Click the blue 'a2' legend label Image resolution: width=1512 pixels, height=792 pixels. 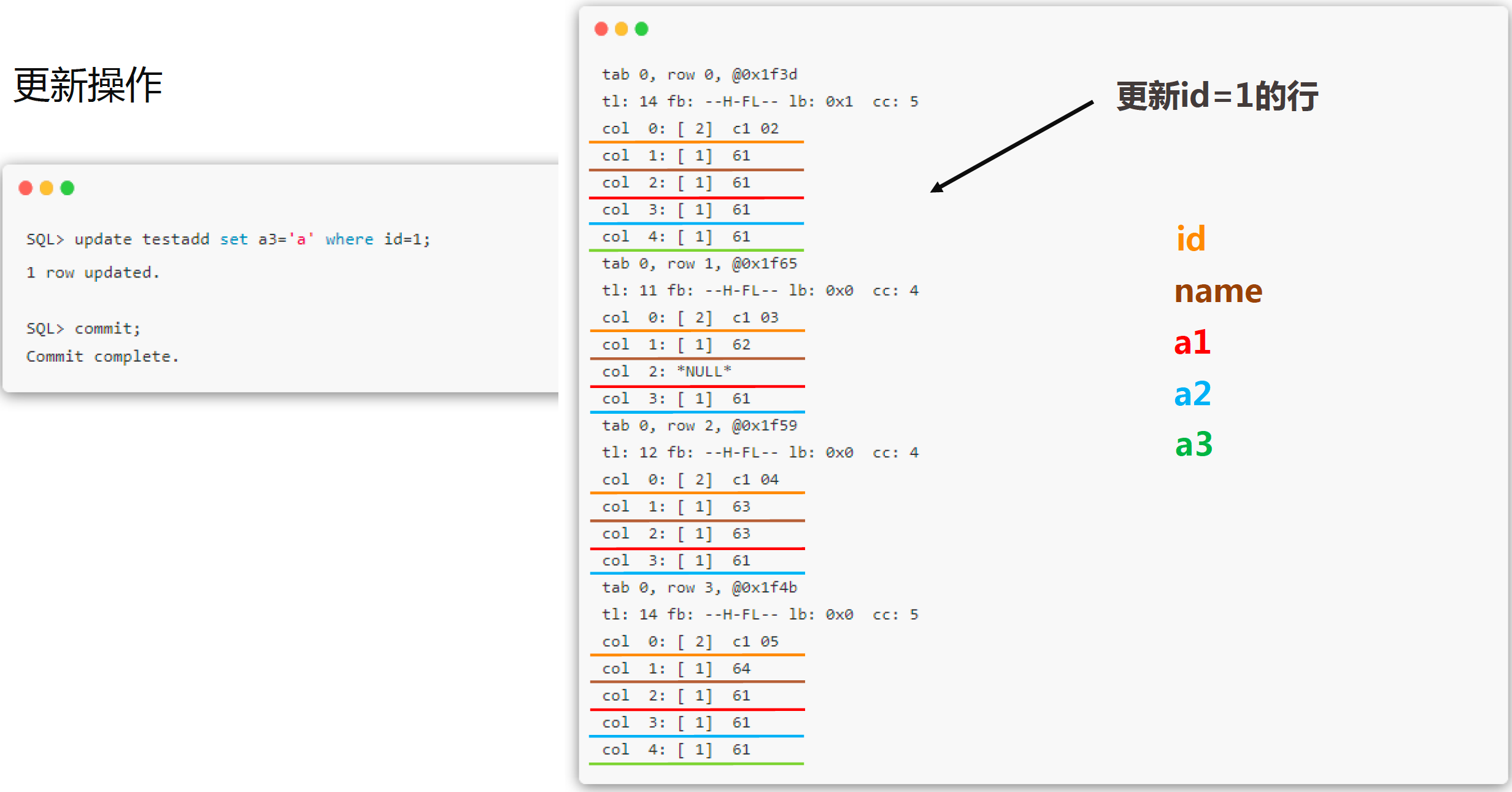[x=1193, y=394]
